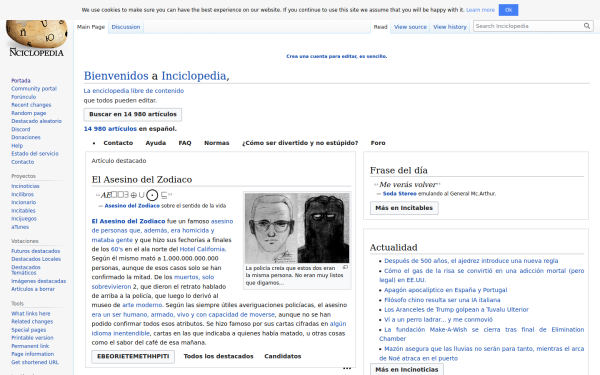Open 'Futuros destacados' sidebar link
This screenshot has height=375, width=600.
[36, 251]
